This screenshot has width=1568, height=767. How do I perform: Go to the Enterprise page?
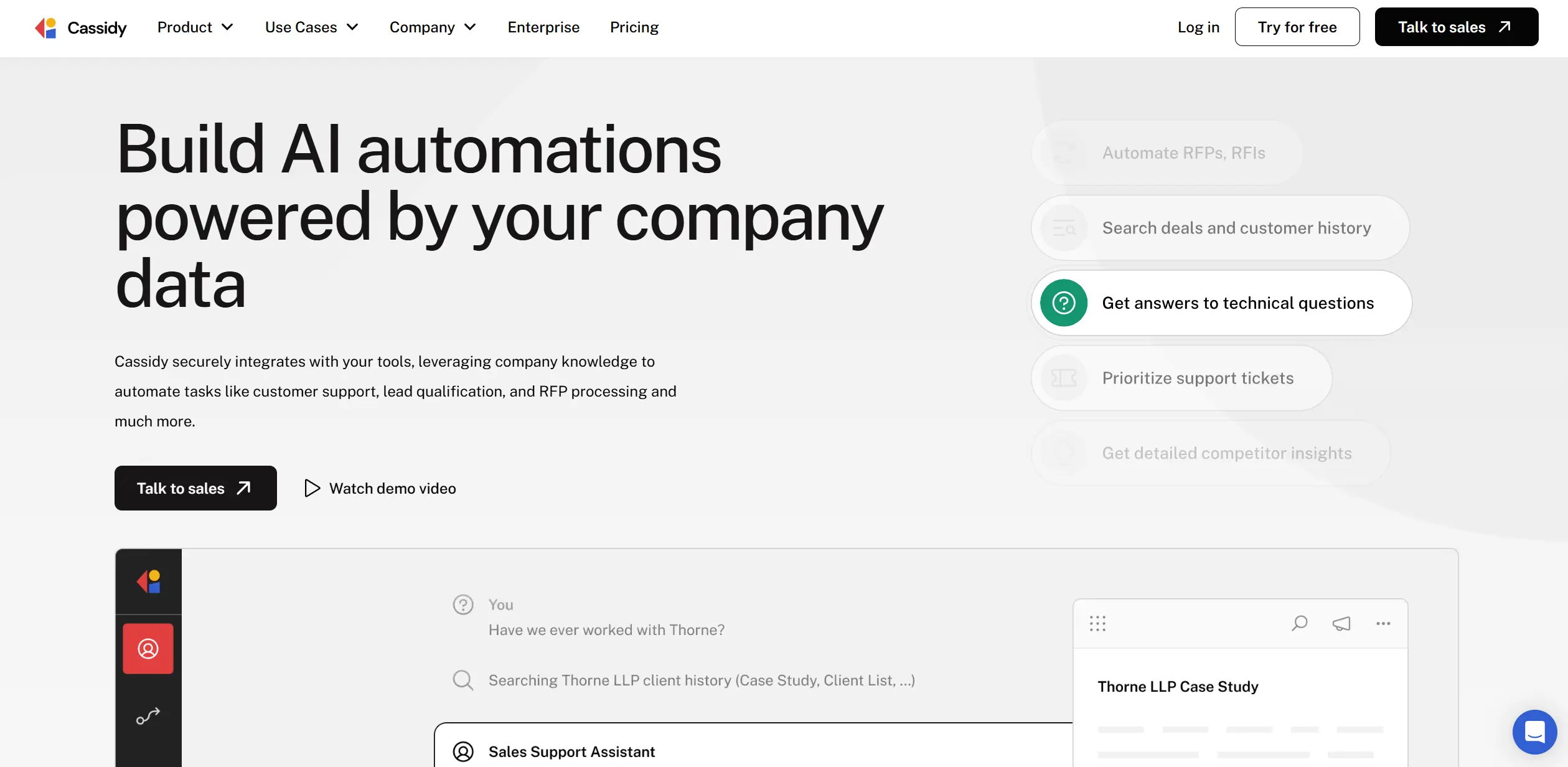point(543,27)
